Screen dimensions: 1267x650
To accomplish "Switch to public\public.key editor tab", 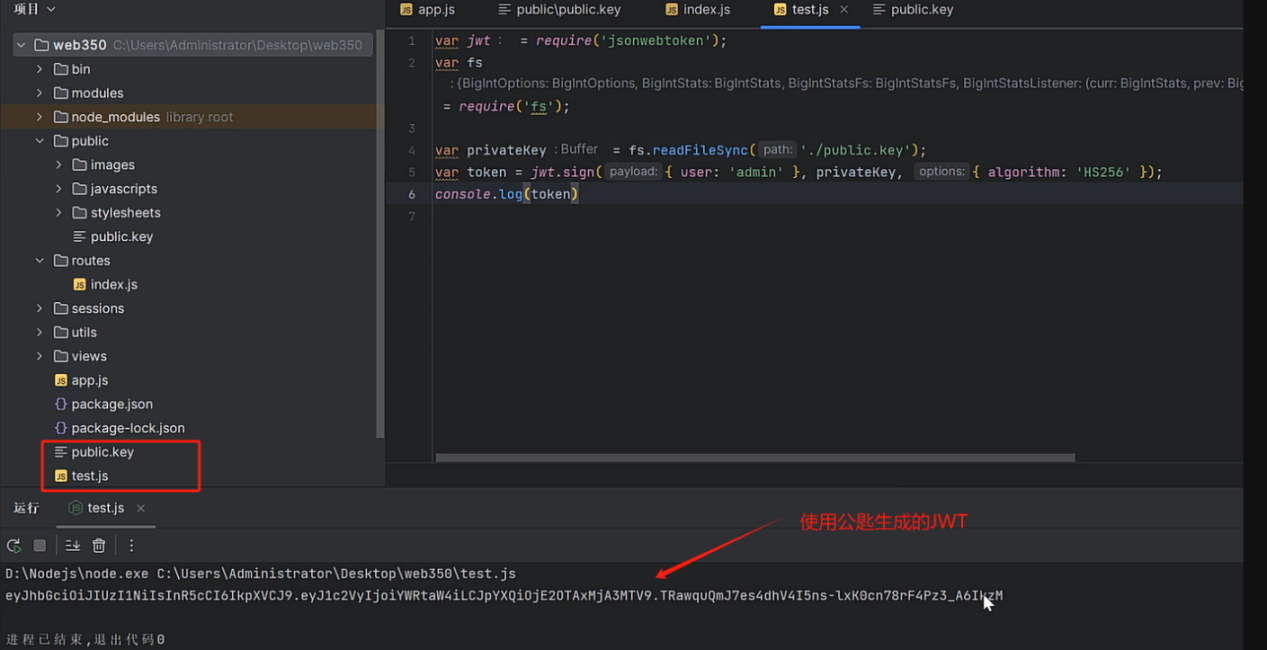I will click(559, 9).
